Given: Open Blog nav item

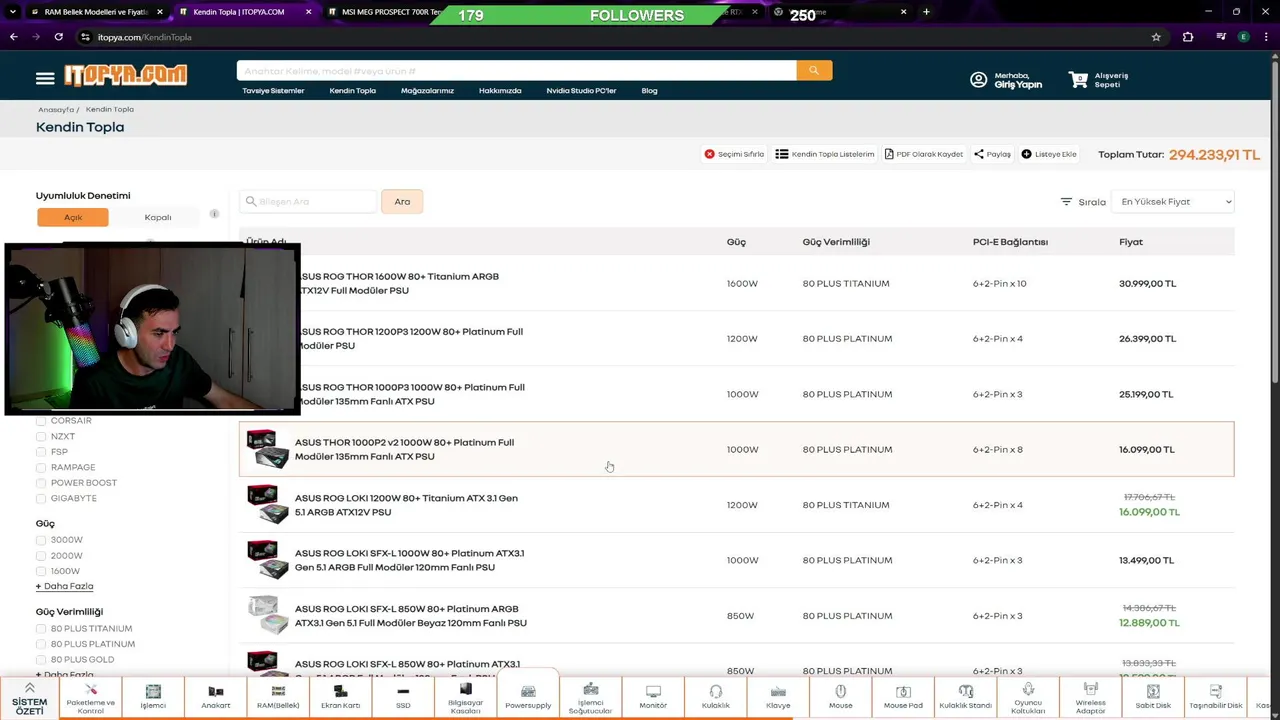Looking at the screenshot, I should [x=649, y=91].
